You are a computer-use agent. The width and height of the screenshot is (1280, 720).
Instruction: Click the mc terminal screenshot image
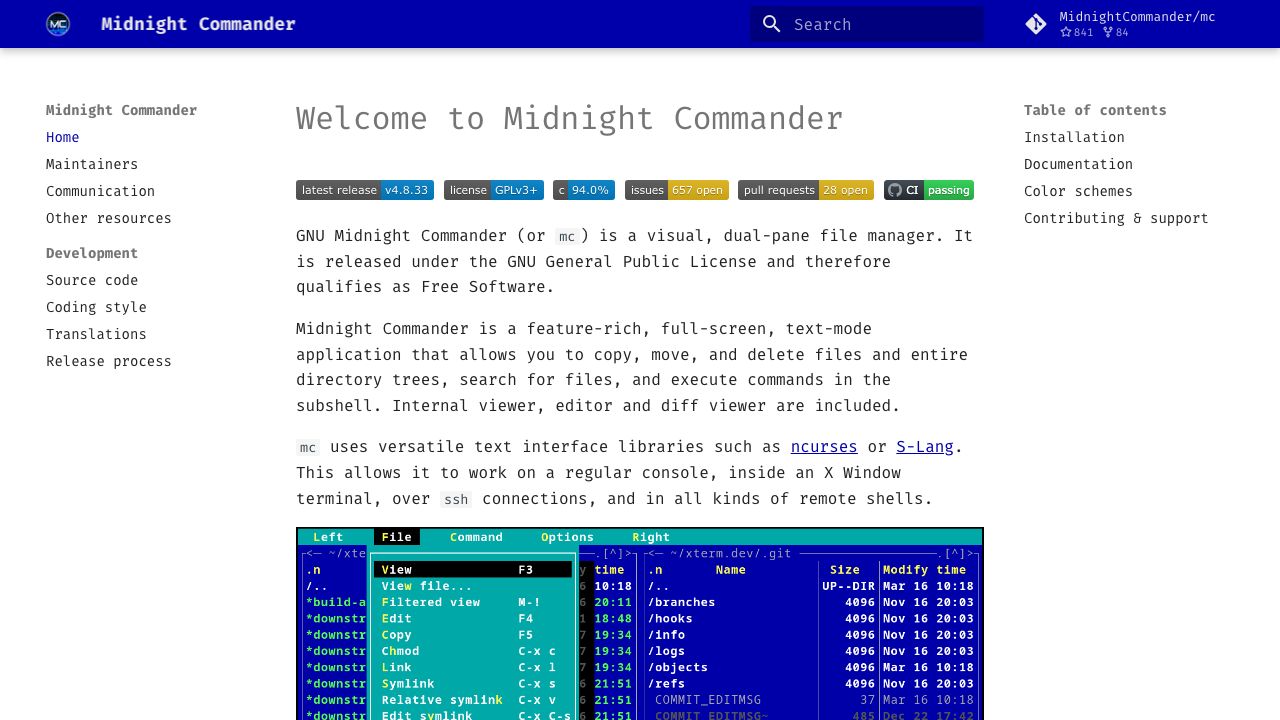click(x=640, y=624)
